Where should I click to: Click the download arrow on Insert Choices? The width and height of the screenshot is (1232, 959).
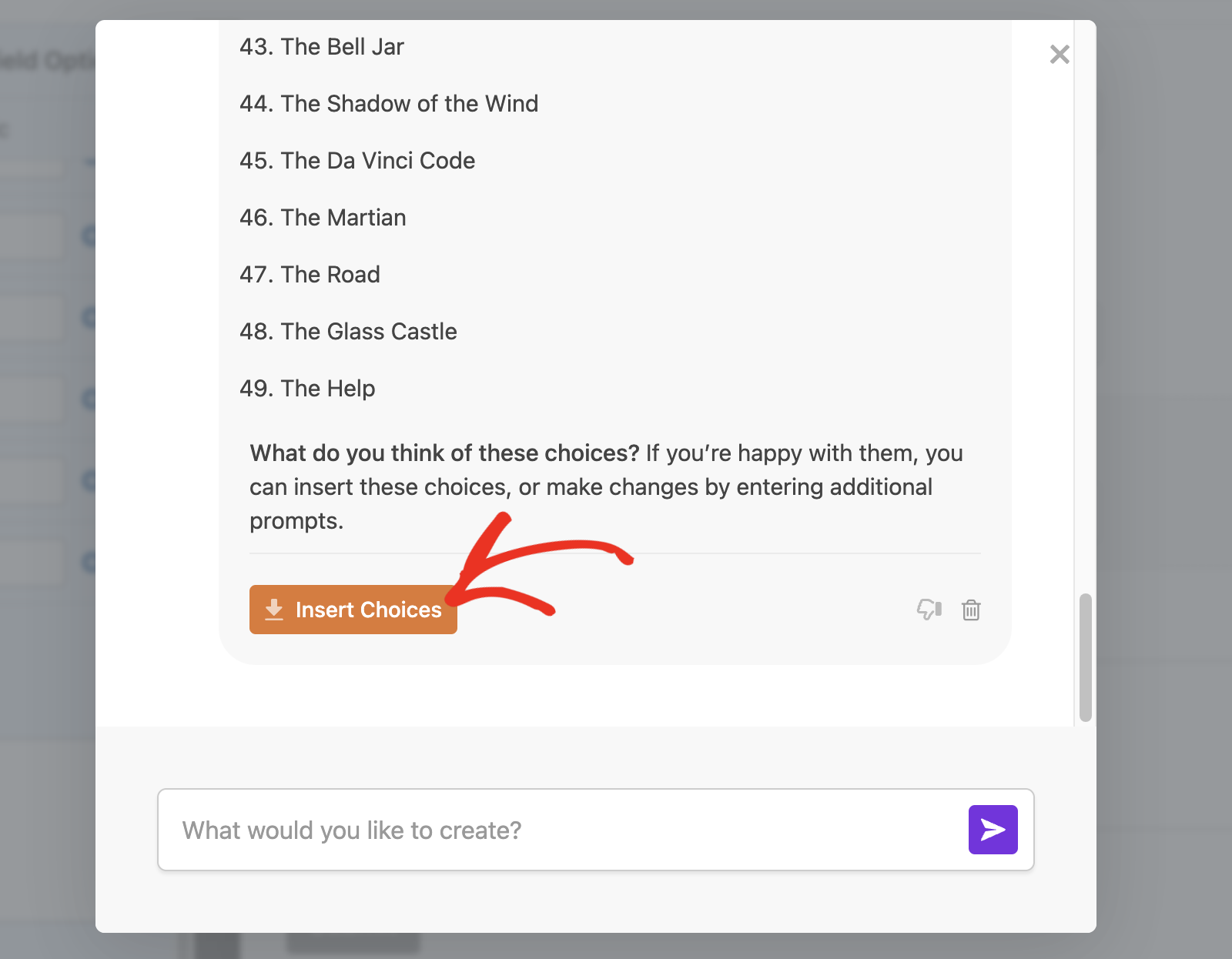[273, 610]
